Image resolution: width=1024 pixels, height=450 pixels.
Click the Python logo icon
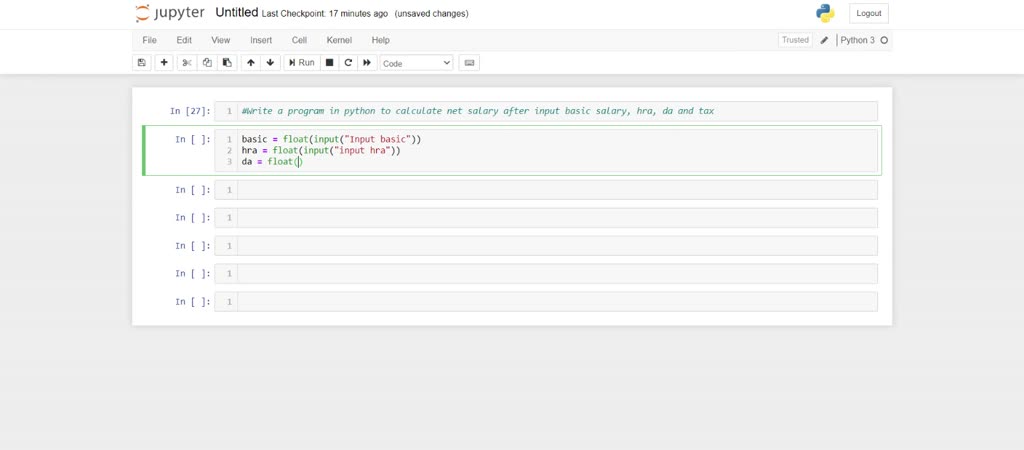(x=825, y=13)
